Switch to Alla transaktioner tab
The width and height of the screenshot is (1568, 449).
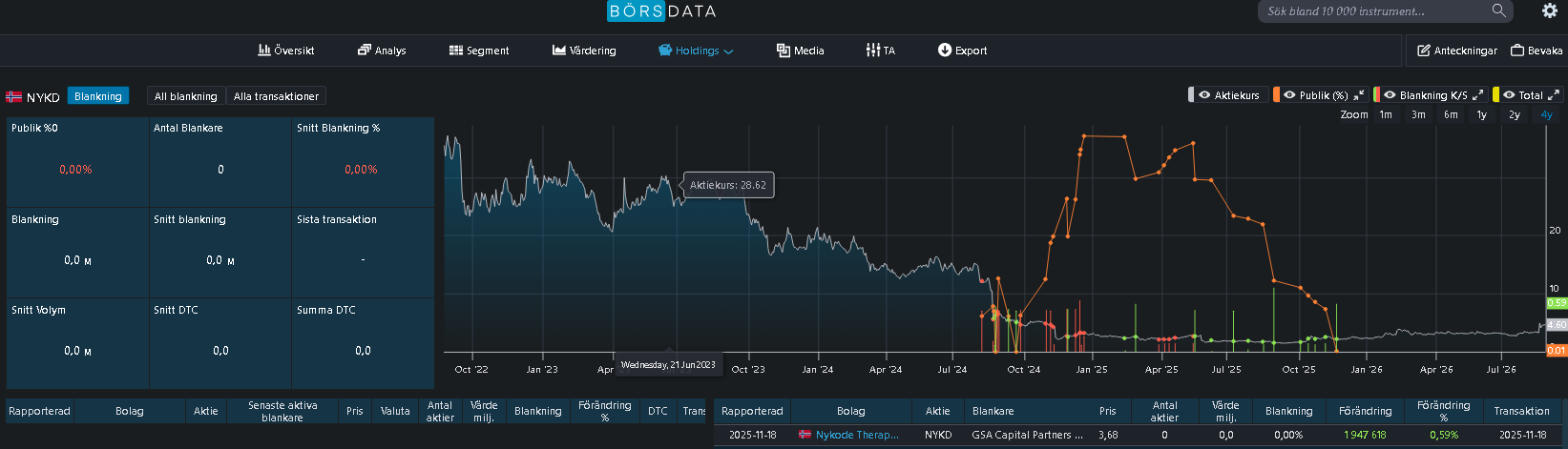click(x=277, y=96)
